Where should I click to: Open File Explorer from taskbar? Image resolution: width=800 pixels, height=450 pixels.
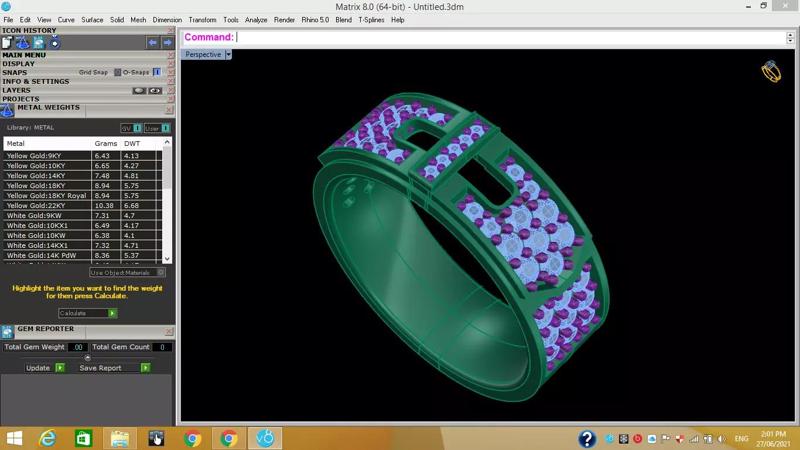pos(119,438)
